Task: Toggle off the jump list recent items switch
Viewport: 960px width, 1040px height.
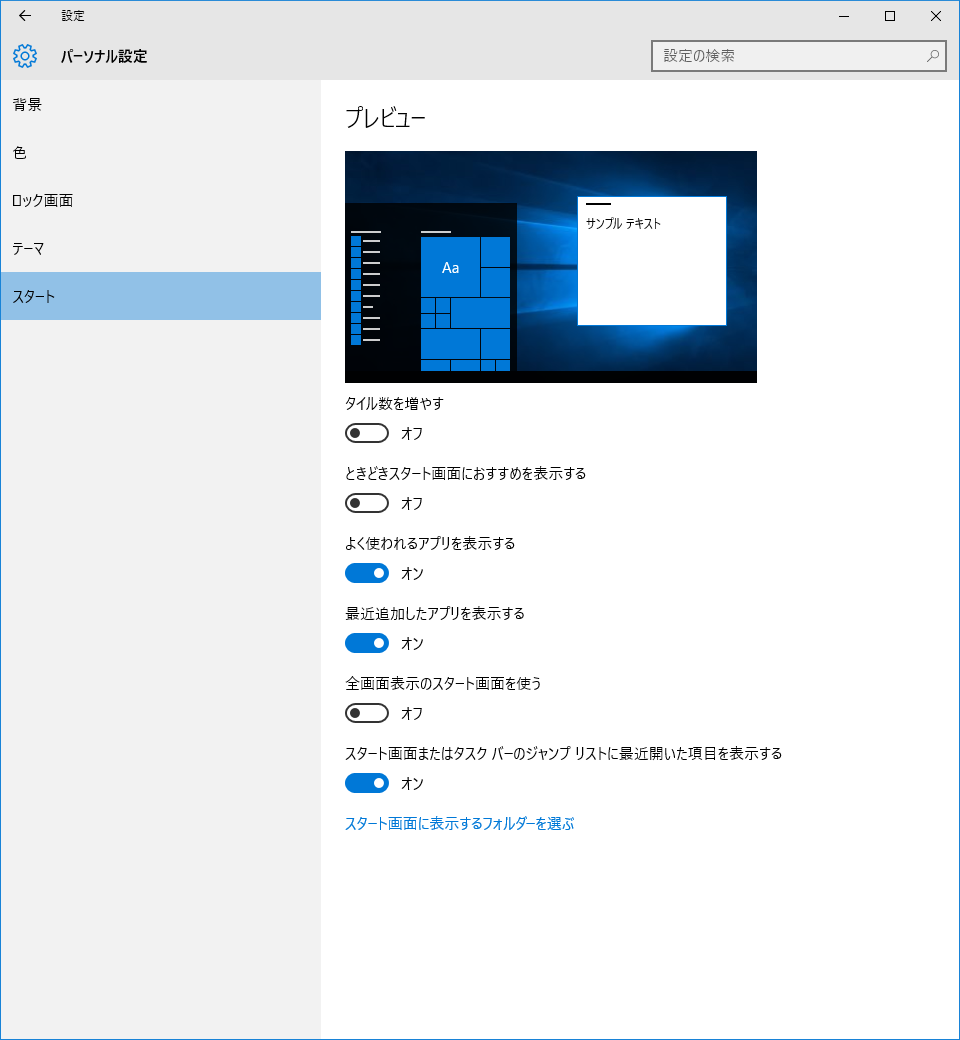Action: coord(366,783)
